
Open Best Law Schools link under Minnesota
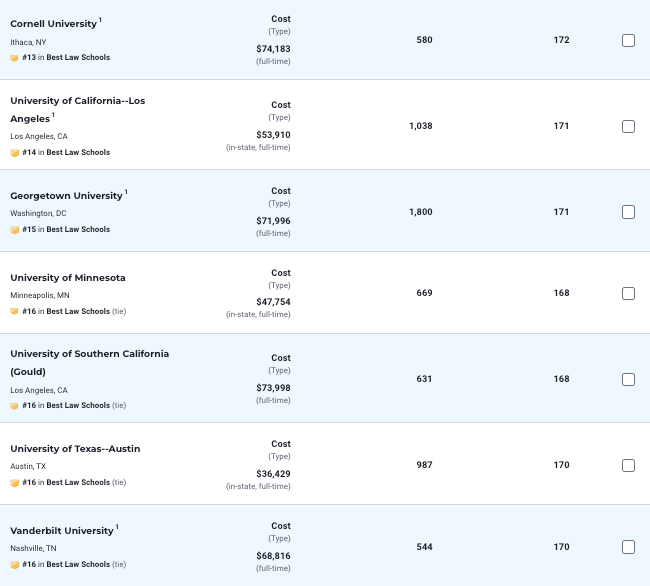(x=78, y=312)
